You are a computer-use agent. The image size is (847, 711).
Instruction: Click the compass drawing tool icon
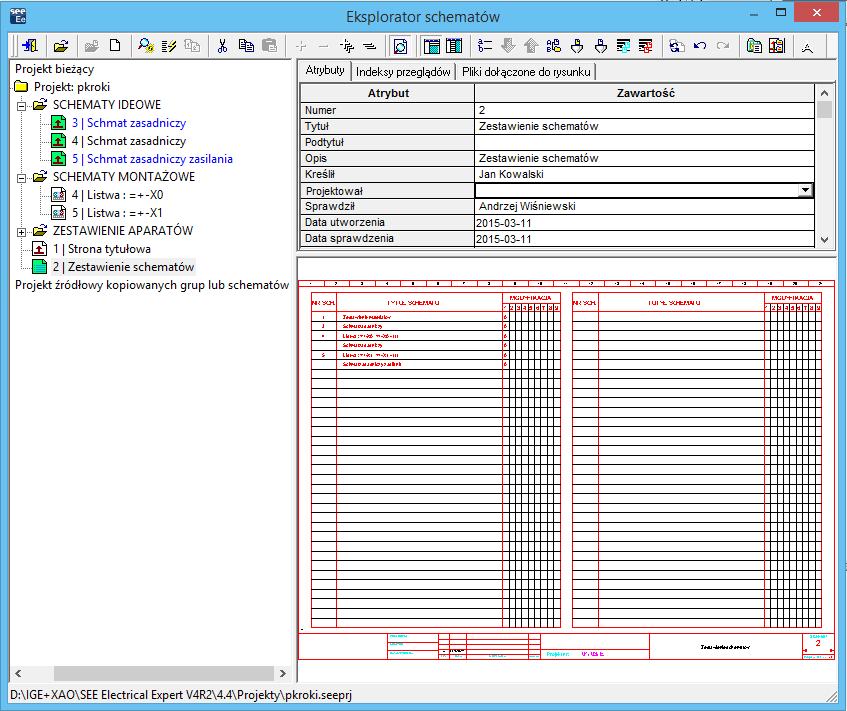pos(808,46)
